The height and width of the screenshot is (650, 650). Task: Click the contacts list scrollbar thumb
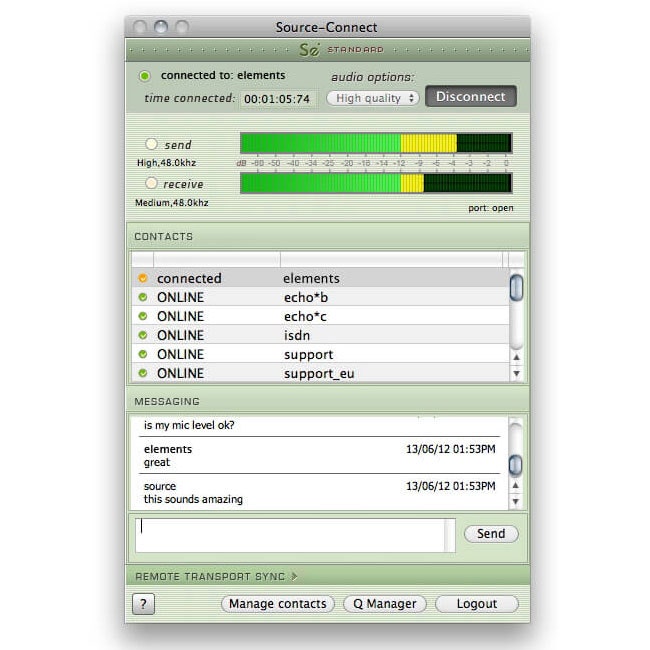[517, 287]
